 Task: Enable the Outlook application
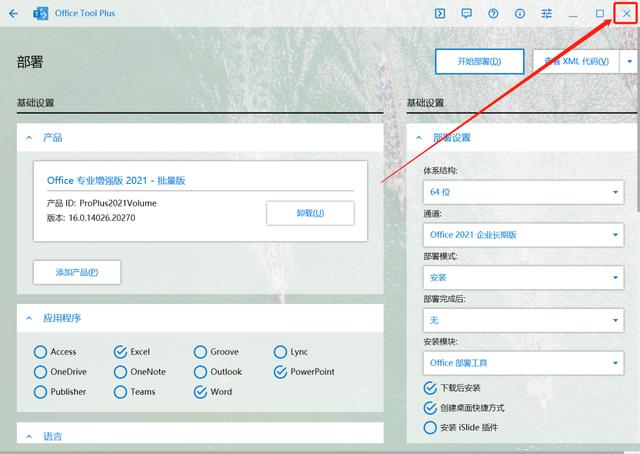point(200,372)
